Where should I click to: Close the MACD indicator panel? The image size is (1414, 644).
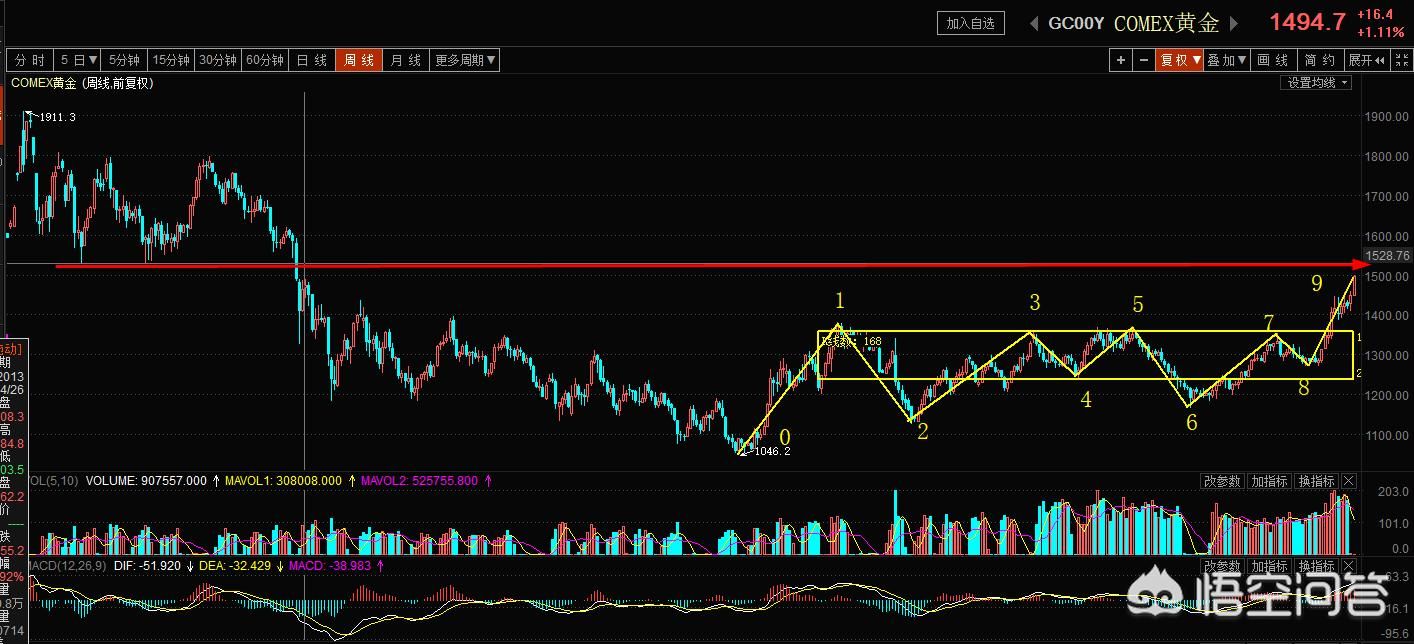click(x=1349, y=566)
